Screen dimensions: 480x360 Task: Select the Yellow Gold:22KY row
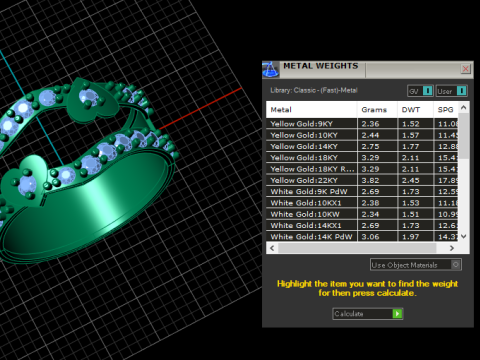click(362, 180)
